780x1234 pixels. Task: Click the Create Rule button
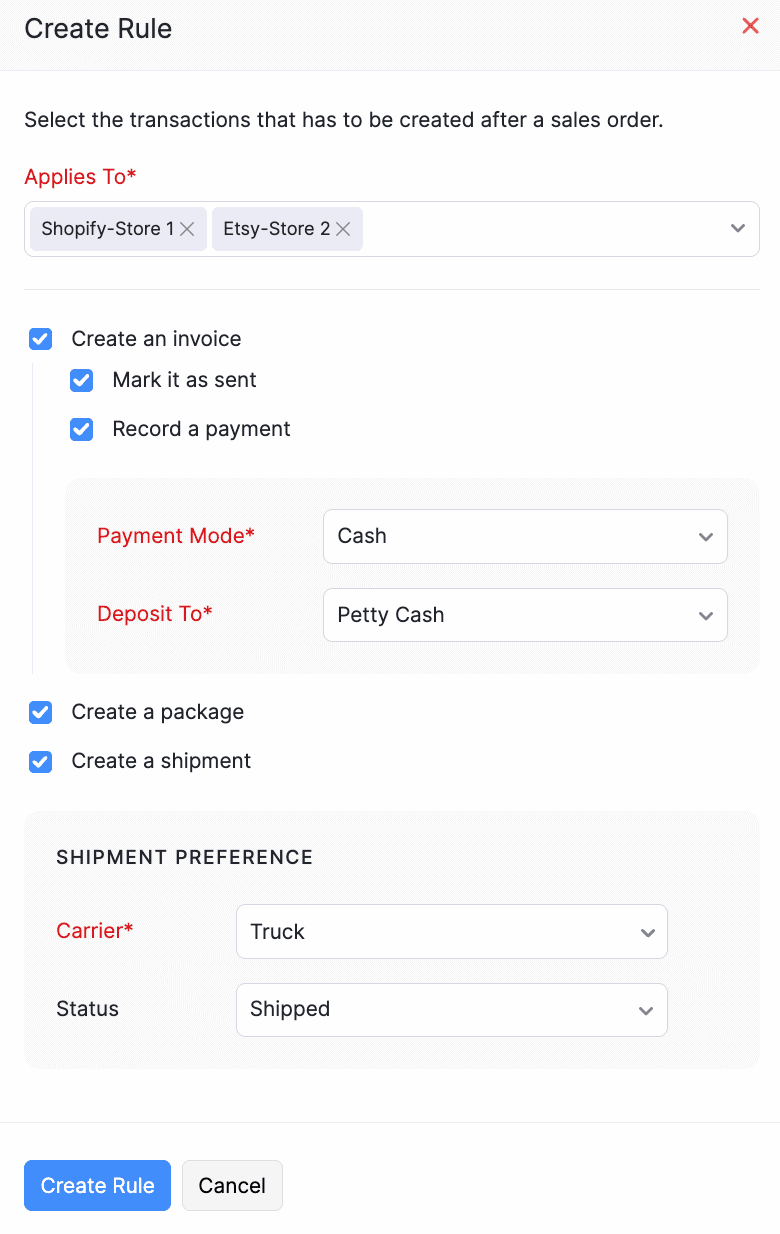97,1185
